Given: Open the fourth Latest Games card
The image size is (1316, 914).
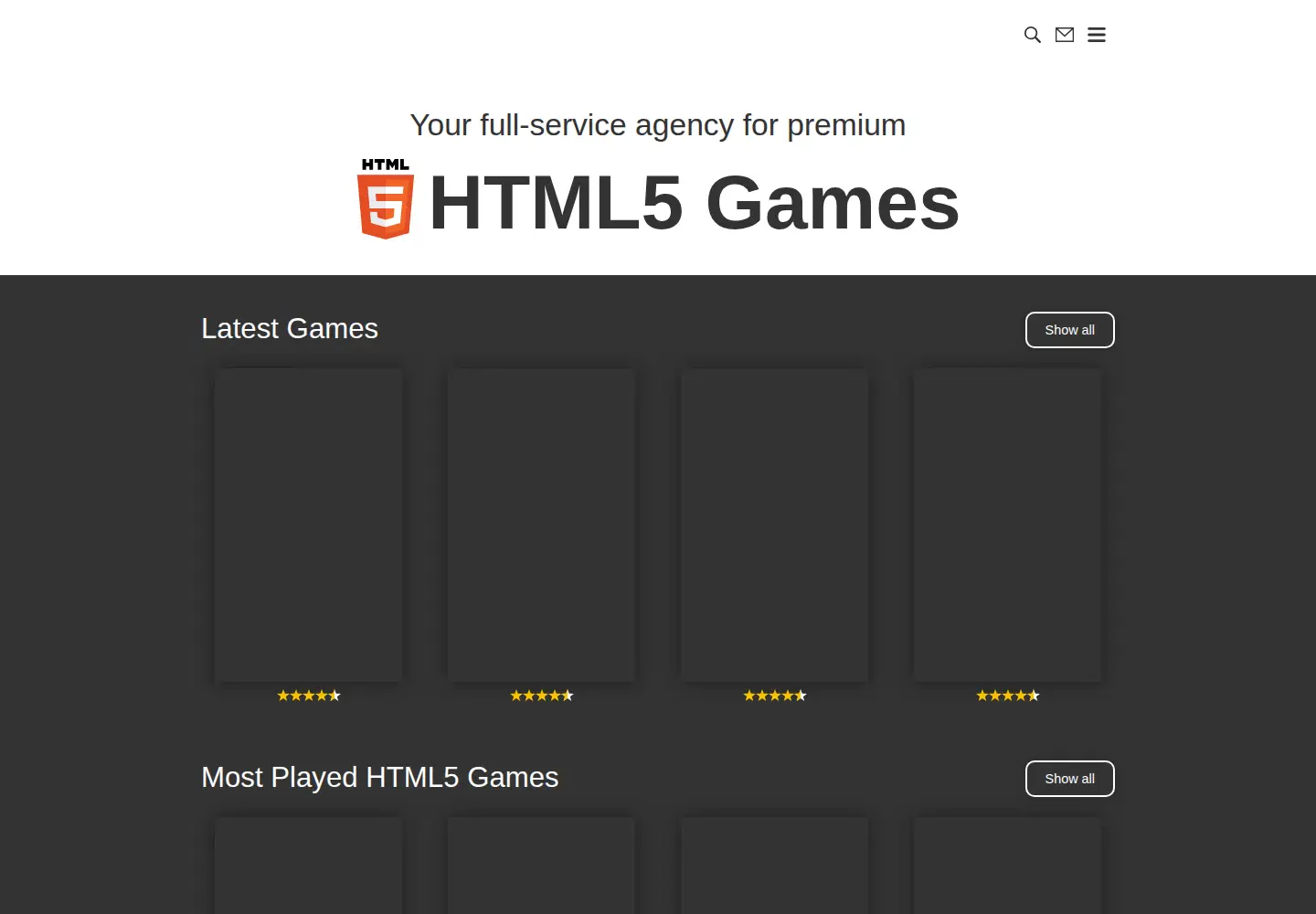Looking at the screenshot, I should pos(1008,525).
